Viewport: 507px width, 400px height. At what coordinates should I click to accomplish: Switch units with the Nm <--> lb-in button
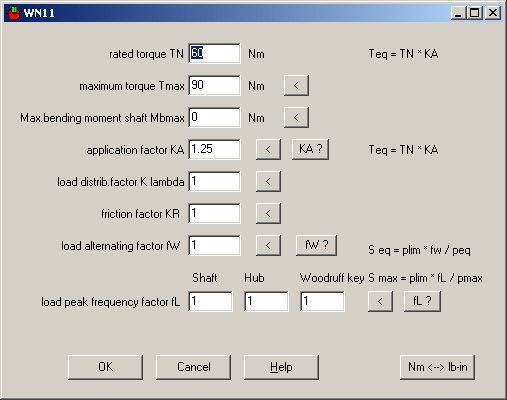click(x=437, y=367)
